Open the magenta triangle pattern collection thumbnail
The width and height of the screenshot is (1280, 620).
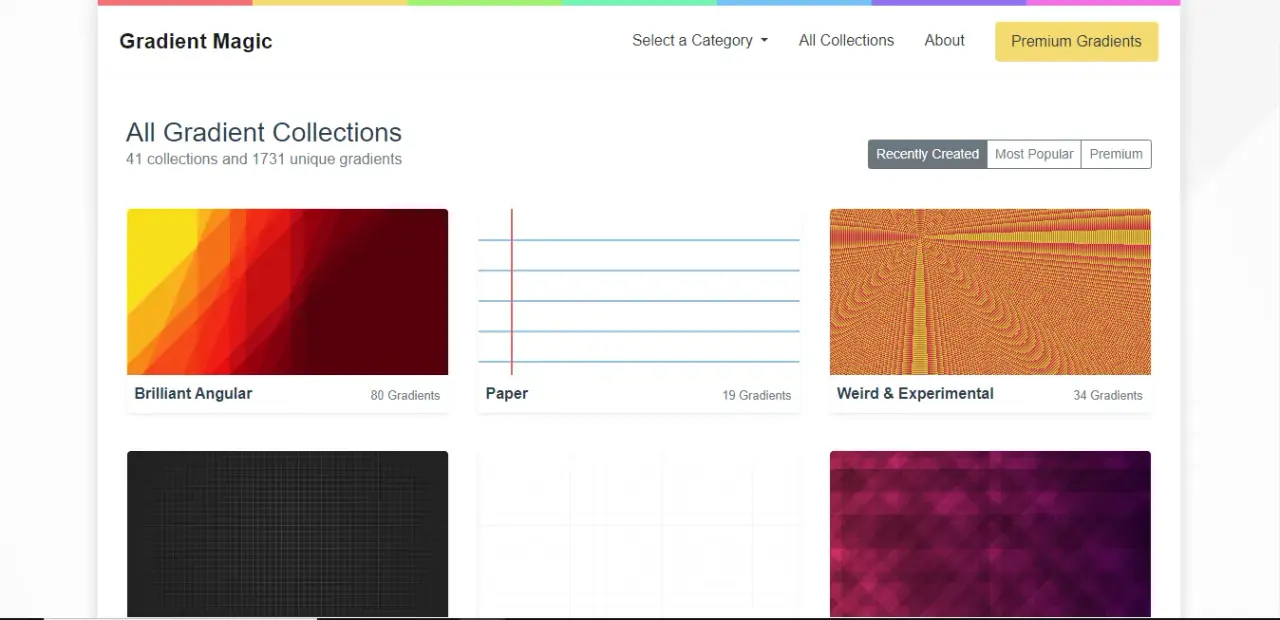pos(990,534)
